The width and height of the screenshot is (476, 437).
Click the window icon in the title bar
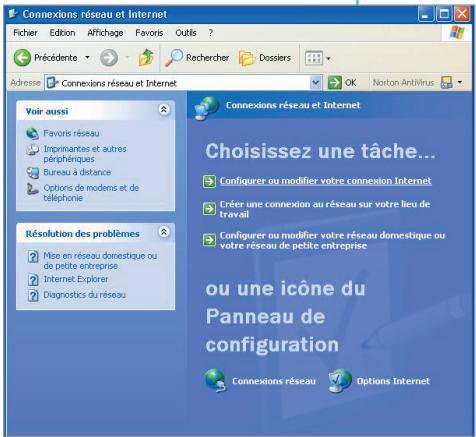pos(13,14)
